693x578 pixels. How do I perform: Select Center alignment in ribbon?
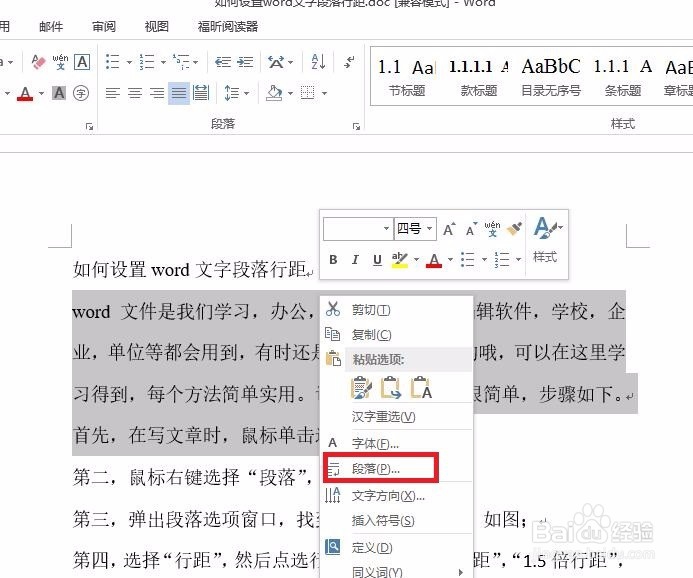pyautogui.click(x=135, y=93)
